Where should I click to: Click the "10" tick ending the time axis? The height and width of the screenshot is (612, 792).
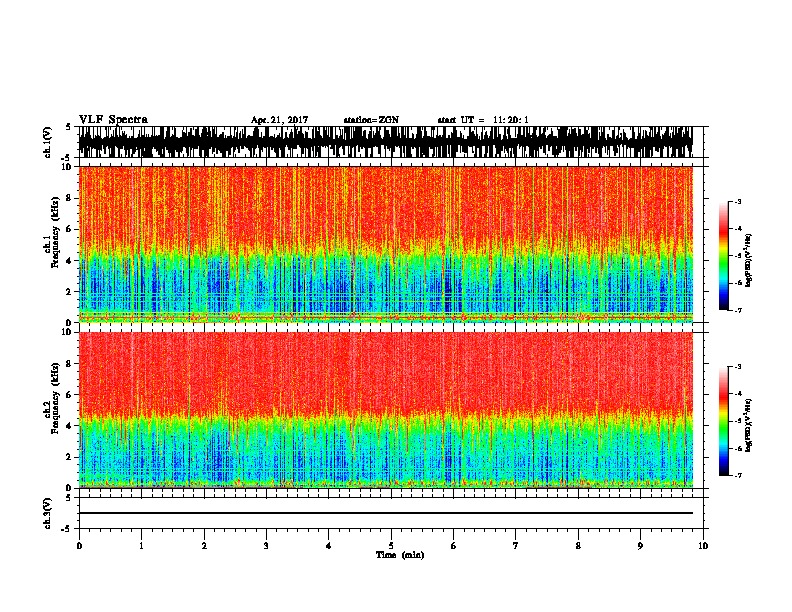click(703, 546)
